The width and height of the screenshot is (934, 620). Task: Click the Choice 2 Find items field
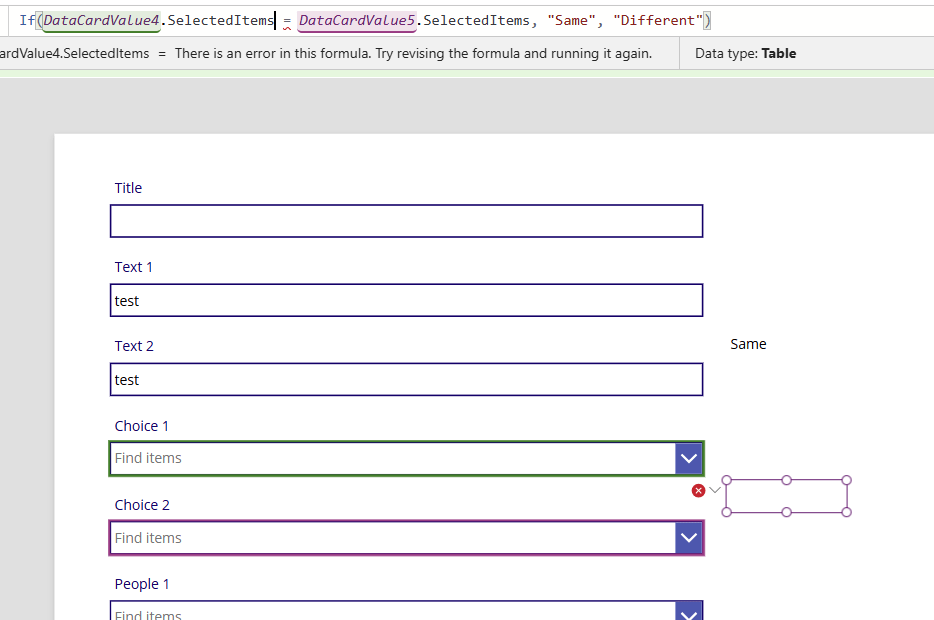point(393,538)
